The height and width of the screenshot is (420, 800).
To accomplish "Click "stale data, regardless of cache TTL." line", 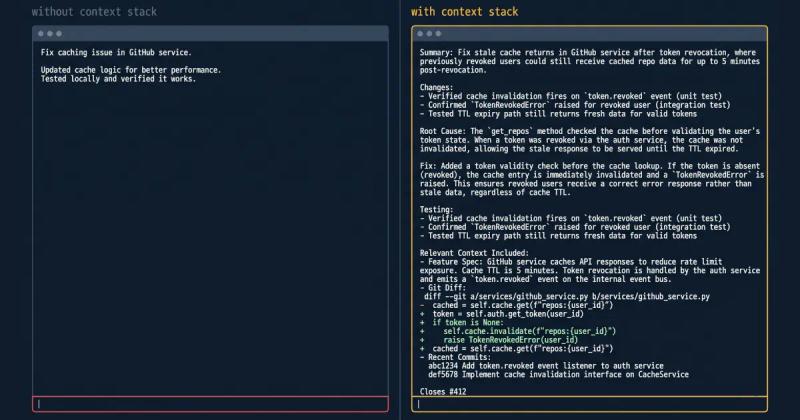I will point(493,192).
